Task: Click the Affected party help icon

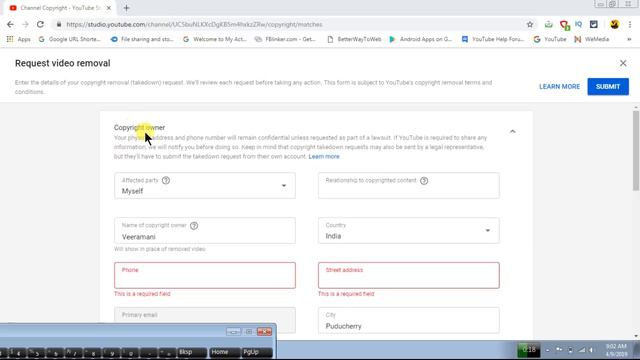Action: [166, 180]
